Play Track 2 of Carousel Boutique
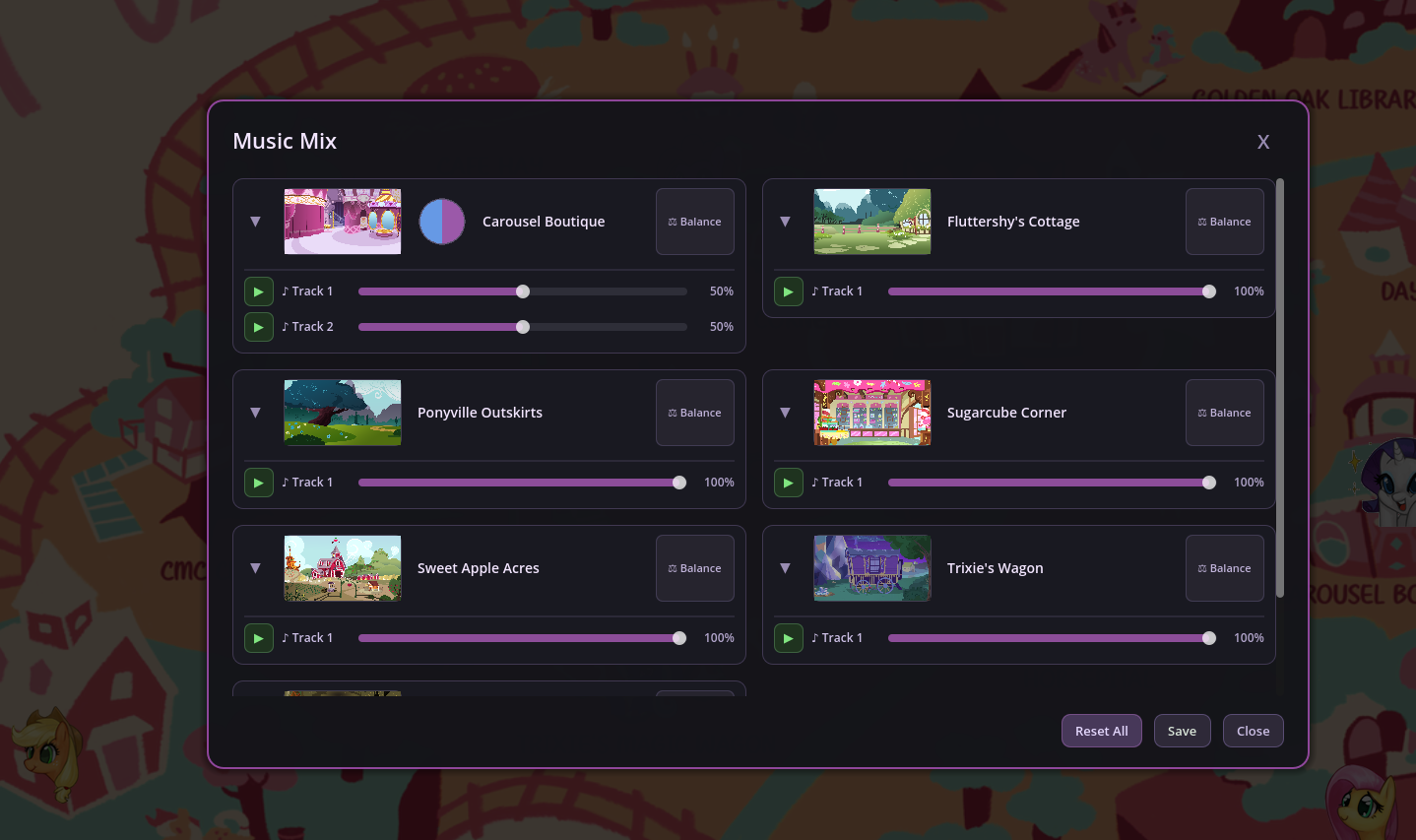The width and height of the screenshot is (1416, 840). point(258,327)
